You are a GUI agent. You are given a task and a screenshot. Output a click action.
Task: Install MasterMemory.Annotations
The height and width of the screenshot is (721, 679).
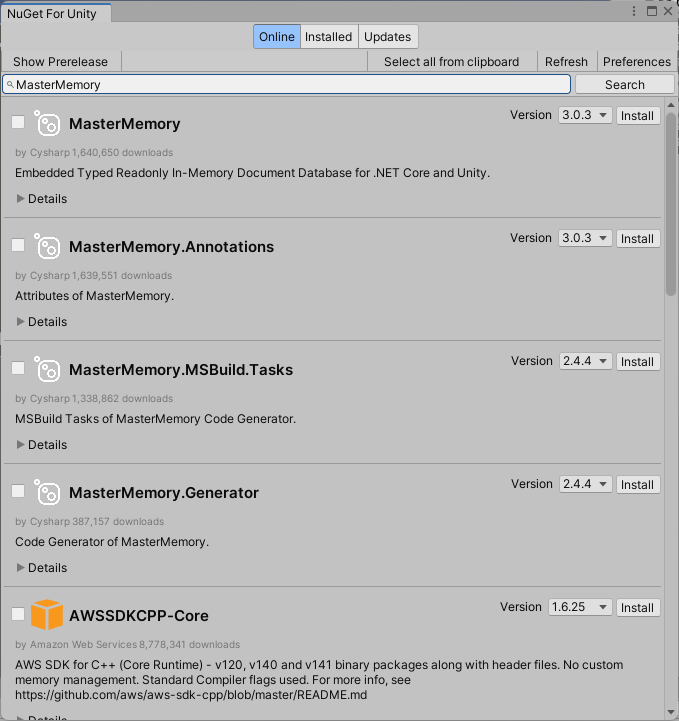tap(638, 239)
